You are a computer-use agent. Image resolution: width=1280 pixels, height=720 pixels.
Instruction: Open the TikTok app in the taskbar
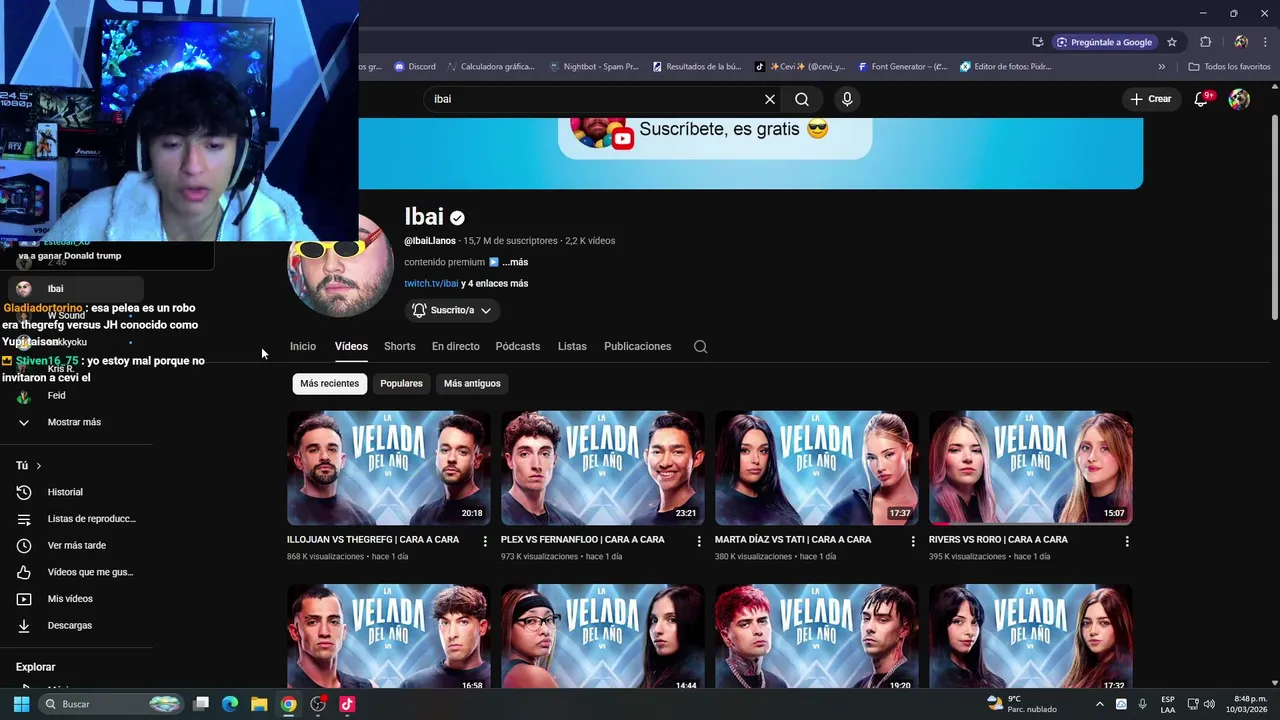(x=347, y=704)
